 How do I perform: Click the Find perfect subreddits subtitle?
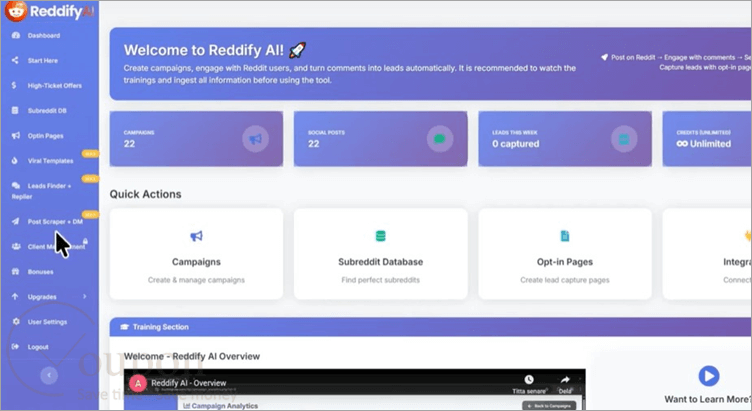pos(380,280)
